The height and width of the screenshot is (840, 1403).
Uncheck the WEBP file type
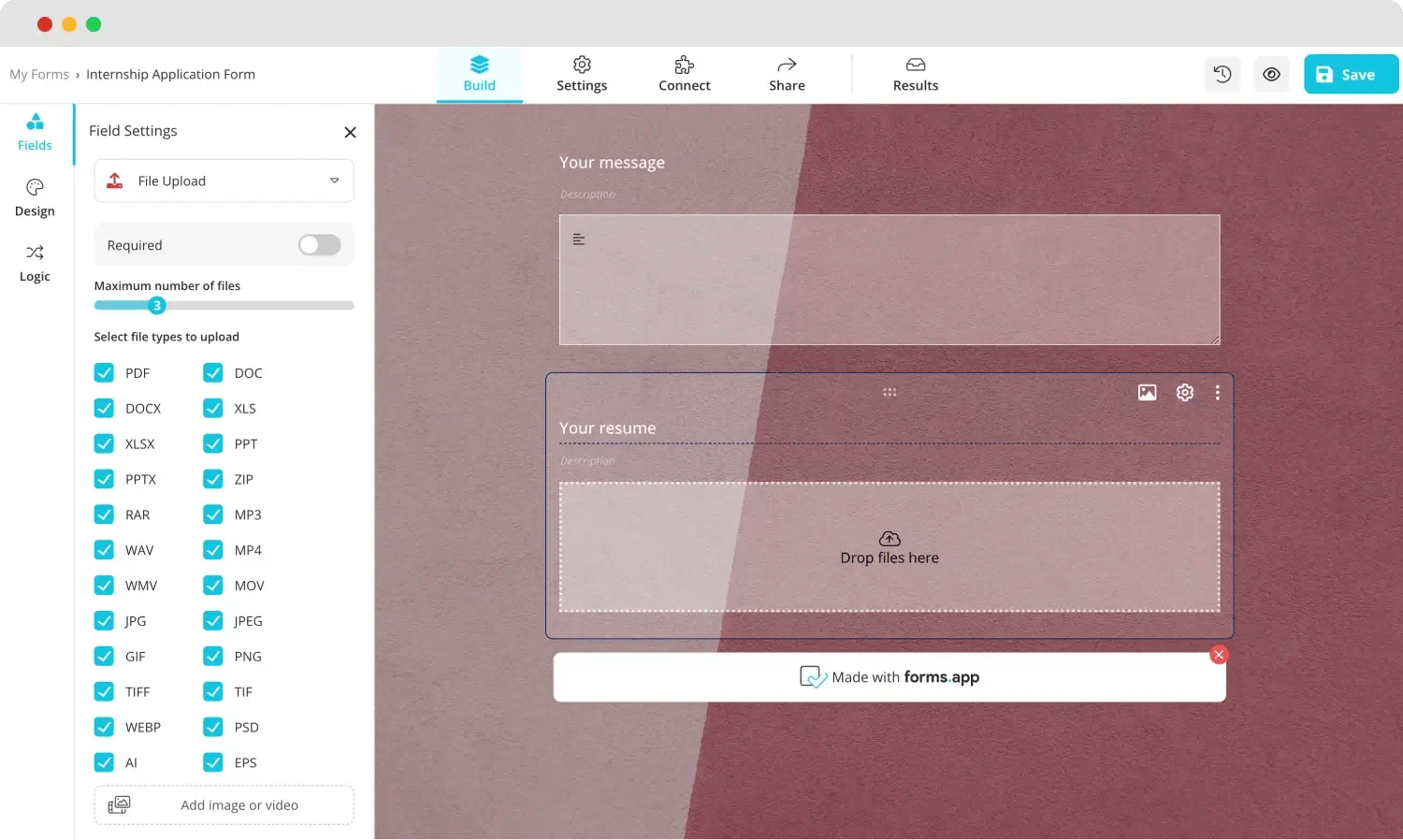click(104, 727)
